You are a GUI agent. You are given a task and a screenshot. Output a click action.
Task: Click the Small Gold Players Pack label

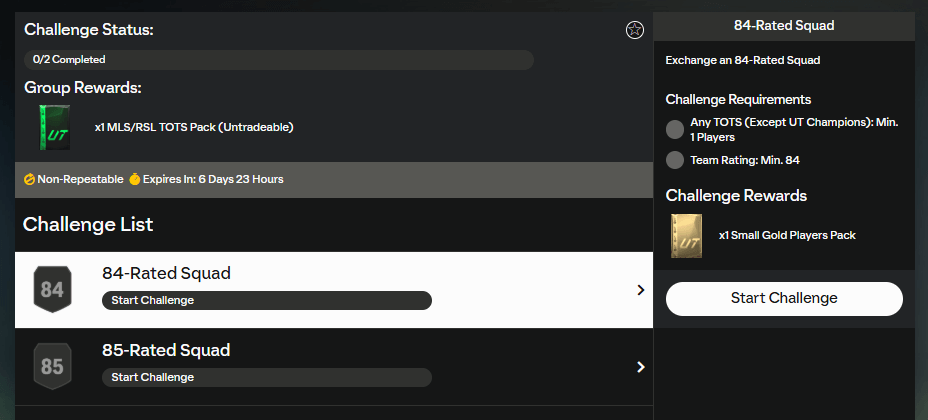pyautogui.click(x=787, y=236)
